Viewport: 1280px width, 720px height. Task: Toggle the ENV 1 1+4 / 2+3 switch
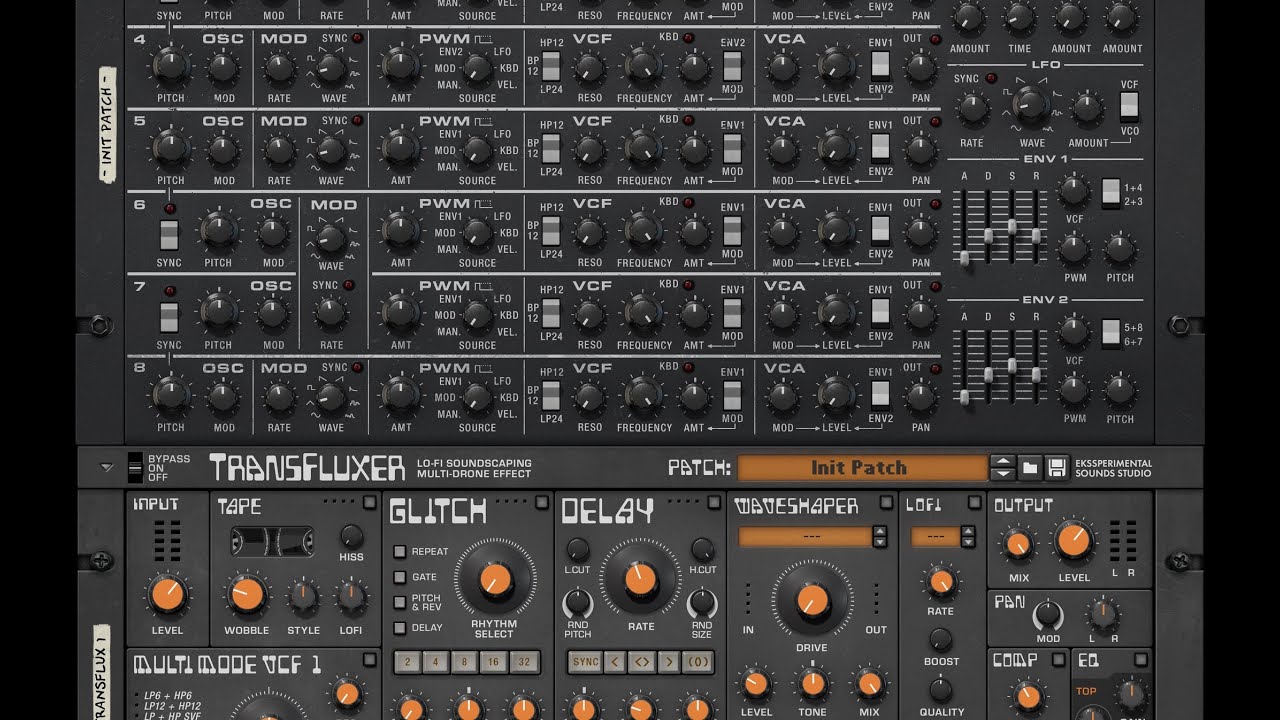click(1111, 193)
